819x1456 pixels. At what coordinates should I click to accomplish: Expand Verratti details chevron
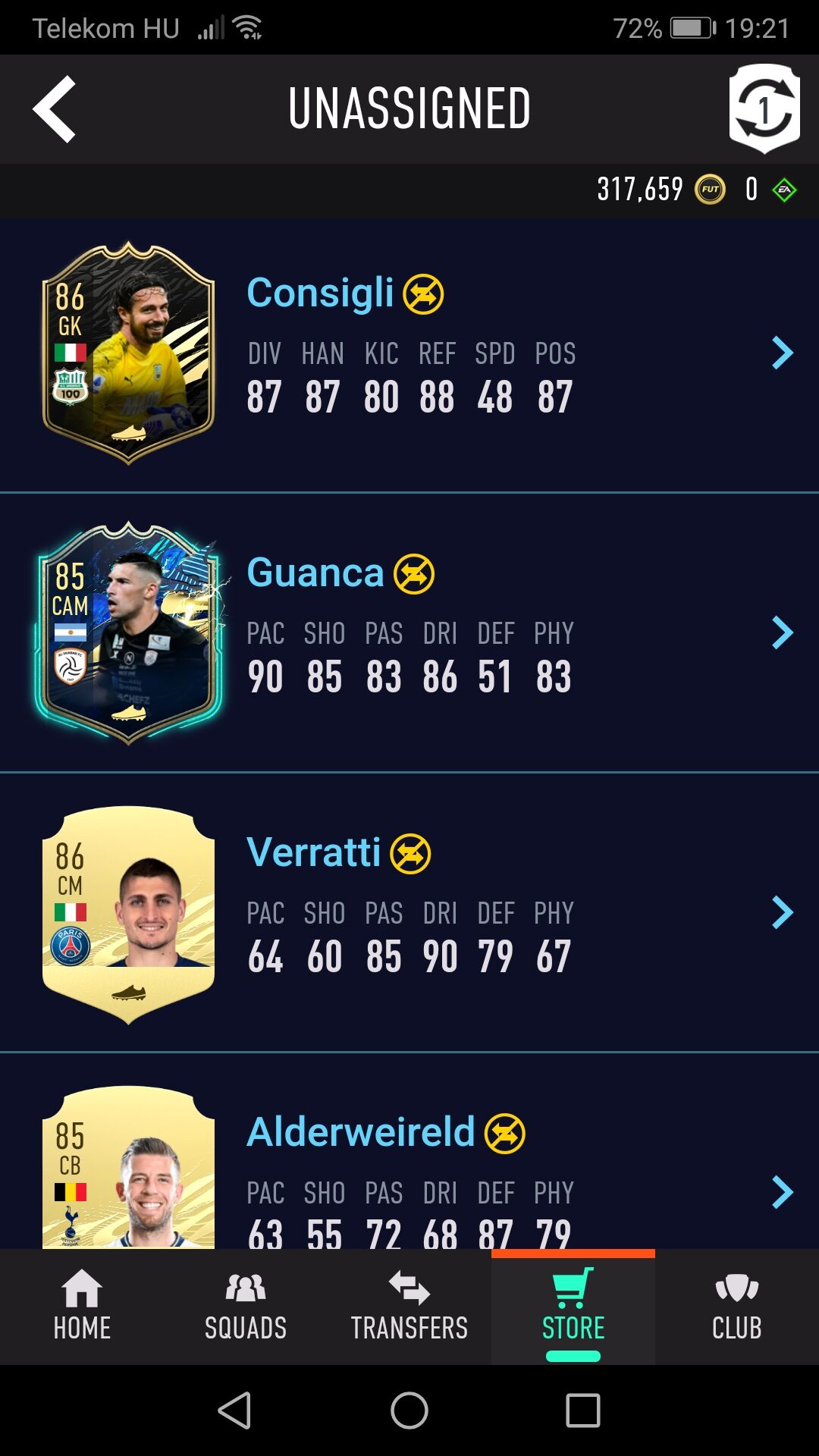coord(782,912)
